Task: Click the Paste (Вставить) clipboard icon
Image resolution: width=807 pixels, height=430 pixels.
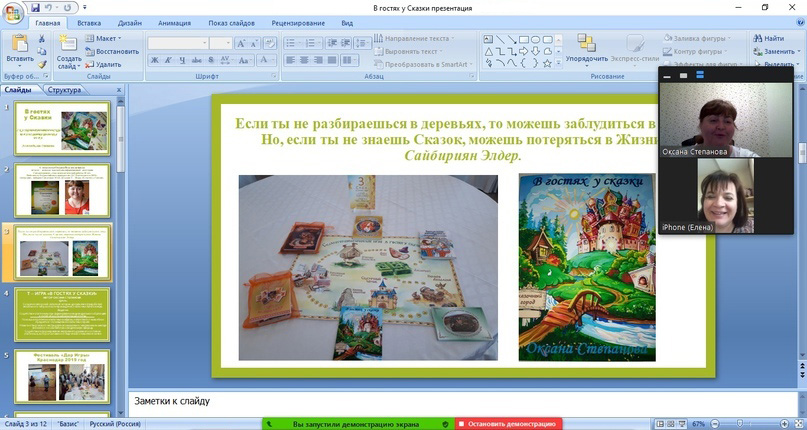Action: pyautogui.click(x=20, y=43)
